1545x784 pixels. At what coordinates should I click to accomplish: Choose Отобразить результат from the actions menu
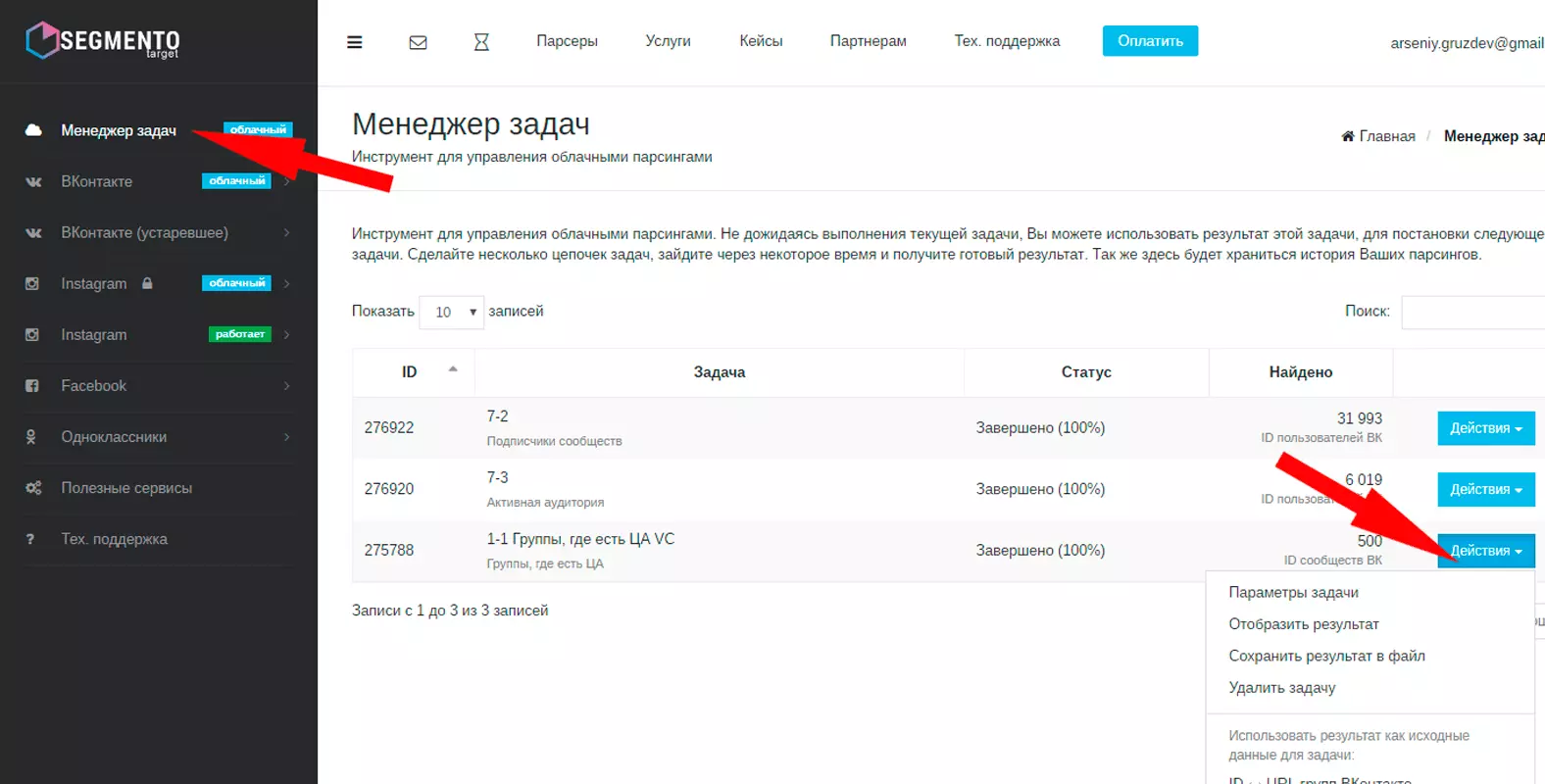[1304, 624]
